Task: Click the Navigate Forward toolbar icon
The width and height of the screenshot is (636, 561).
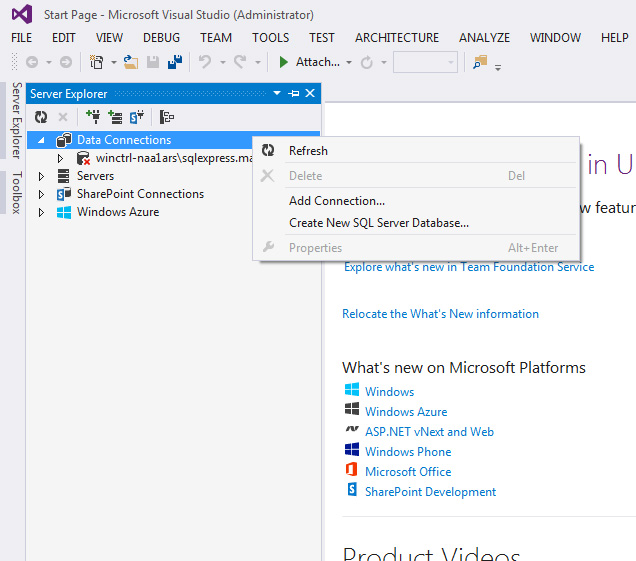Action: pyautogui.click(x=66, y=62)
